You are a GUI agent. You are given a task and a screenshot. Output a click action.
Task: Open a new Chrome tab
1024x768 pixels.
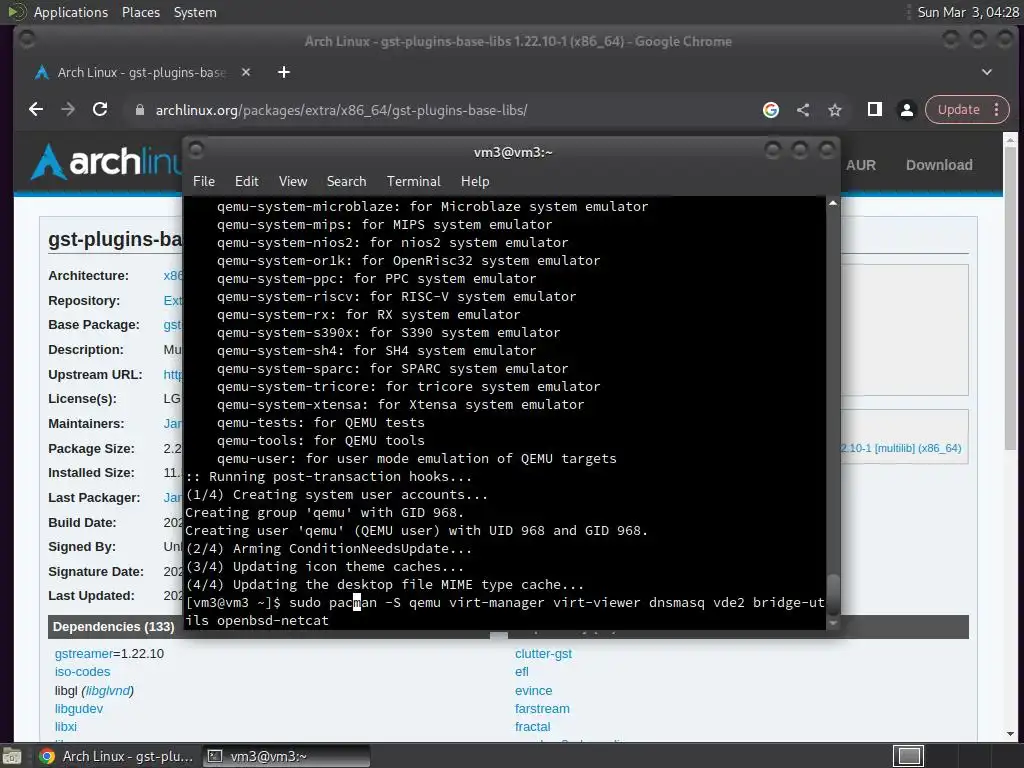point(283,72)
